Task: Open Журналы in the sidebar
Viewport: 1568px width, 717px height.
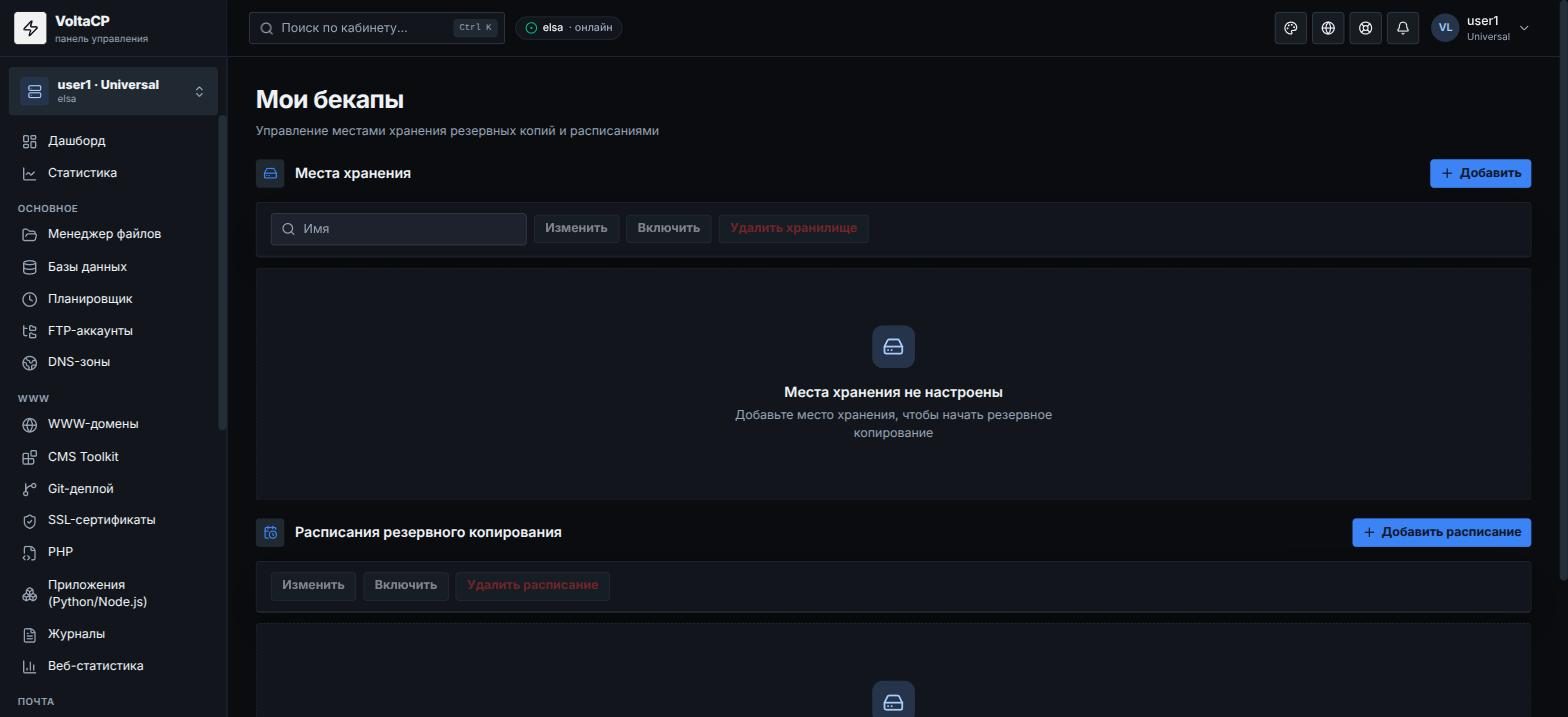Action: pyautogui.click(x=113, y=634)
